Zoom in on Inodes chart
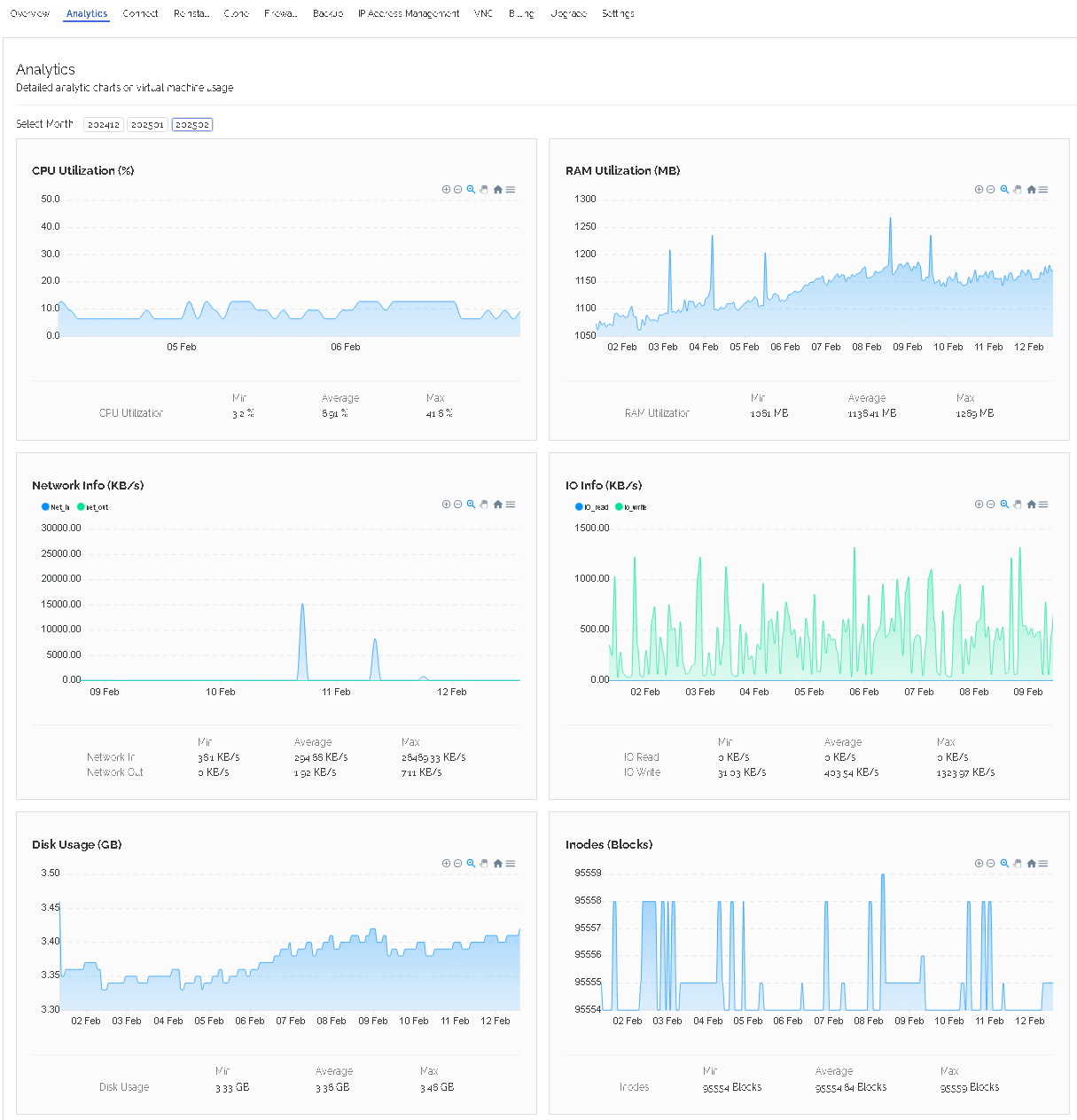The height and width of the screenshot is (1120, 1077). point(979,864)
